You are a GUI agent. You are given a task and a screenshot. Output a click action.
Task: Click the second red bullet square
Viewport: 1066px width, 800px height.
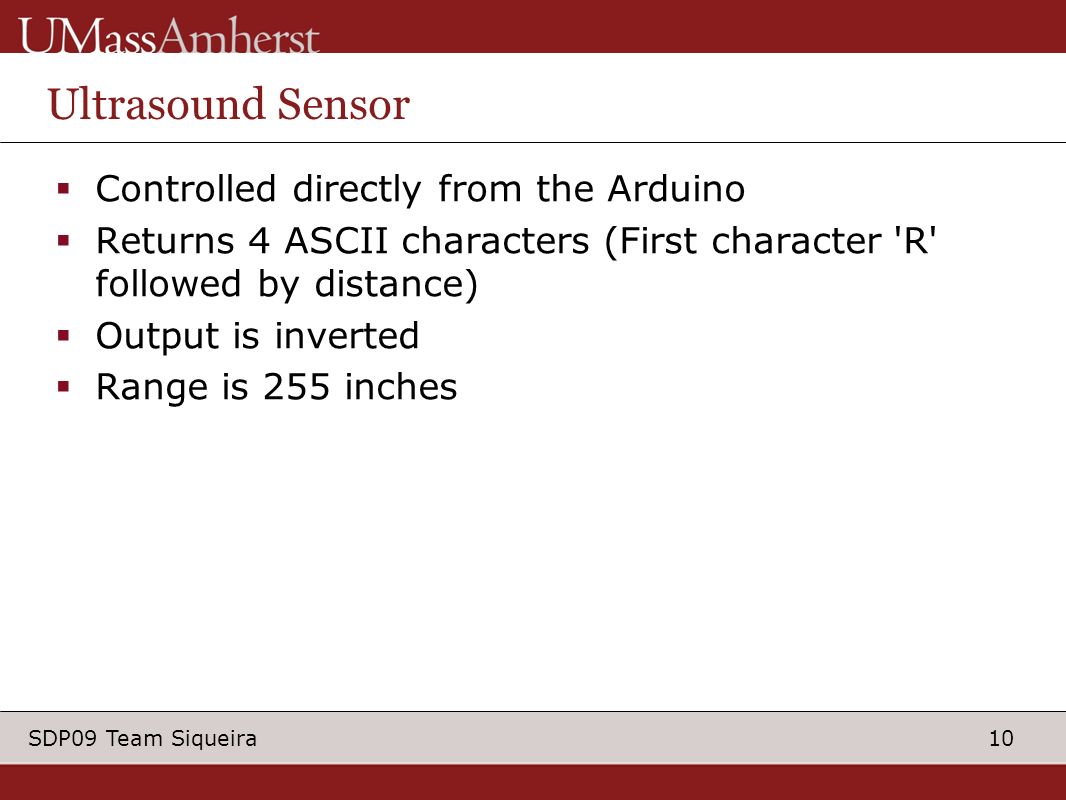tap(64, 240)
